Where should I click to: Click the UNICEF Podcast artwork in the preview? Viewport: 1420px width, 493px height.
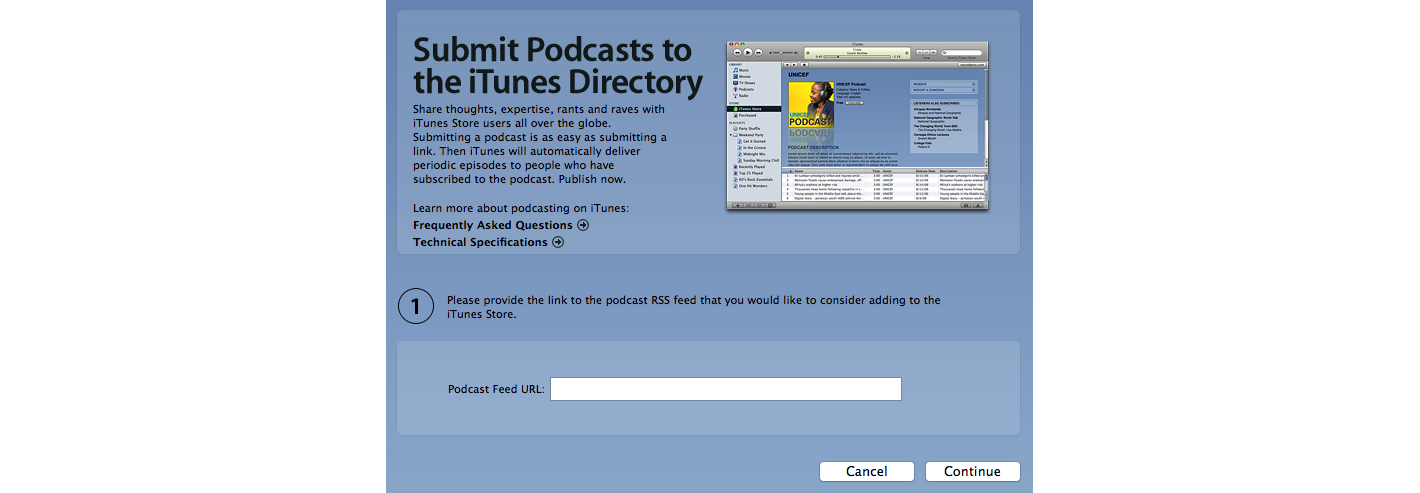[x=811, y=104]
